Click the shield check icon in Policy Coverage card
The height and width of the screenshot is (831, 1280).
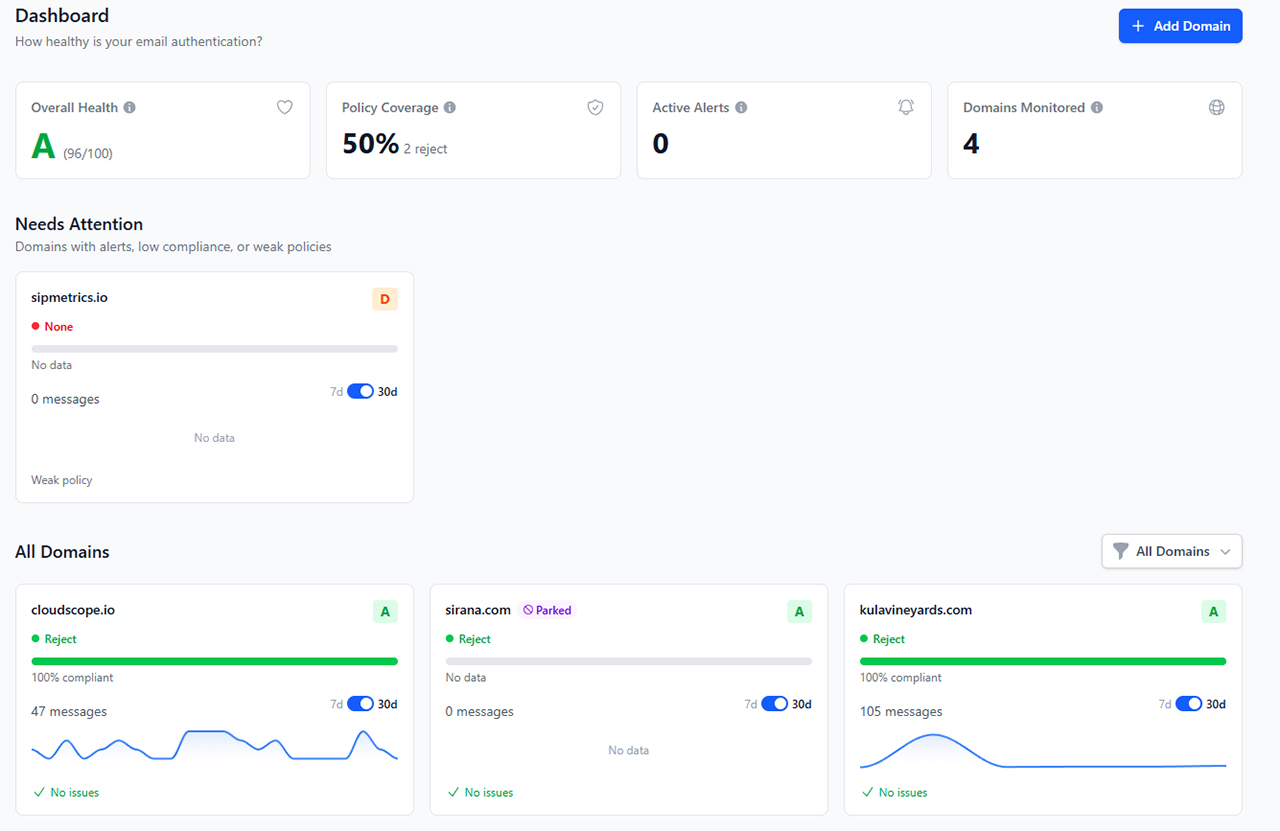[595, 107]
